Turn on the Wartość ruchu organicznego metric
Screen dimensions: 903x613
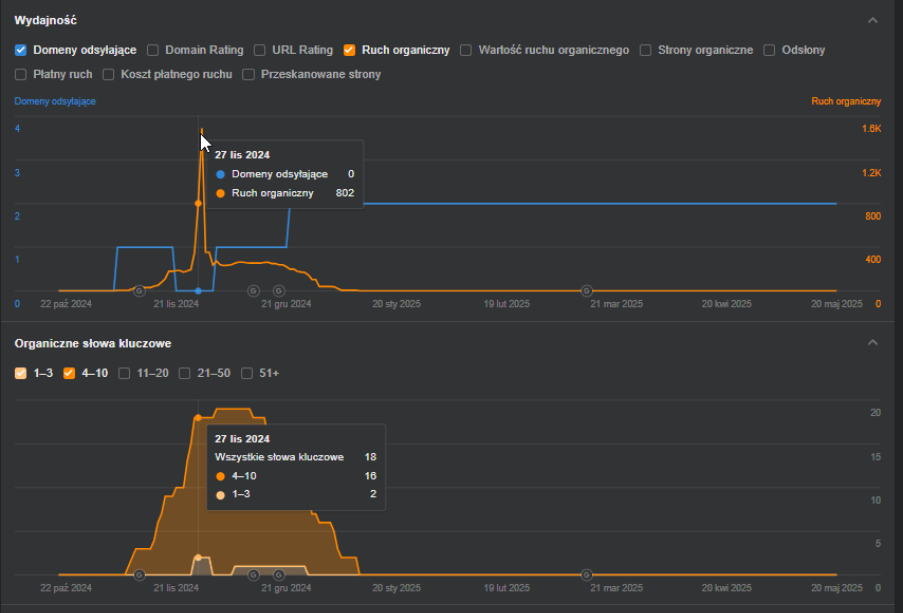point(466,49)
